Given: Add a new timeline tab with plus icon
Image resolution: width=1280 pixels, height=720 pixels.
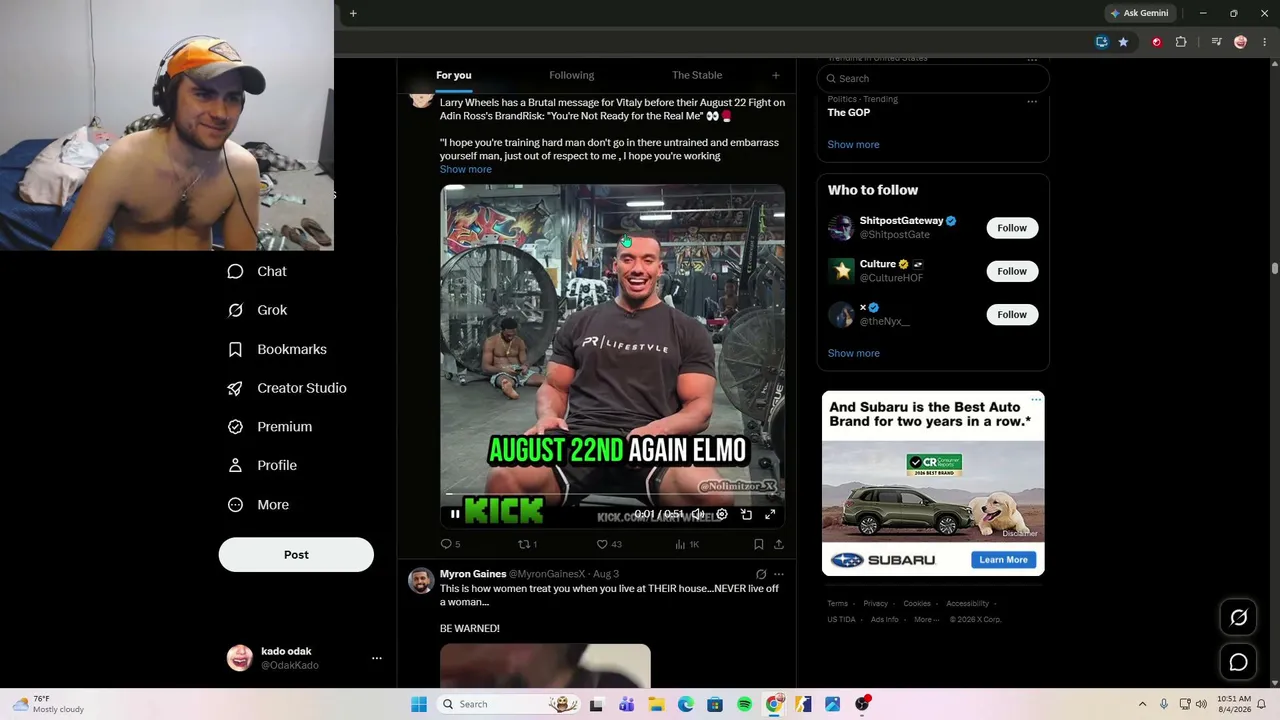Looking at the screenshot, I should [775, 75].
